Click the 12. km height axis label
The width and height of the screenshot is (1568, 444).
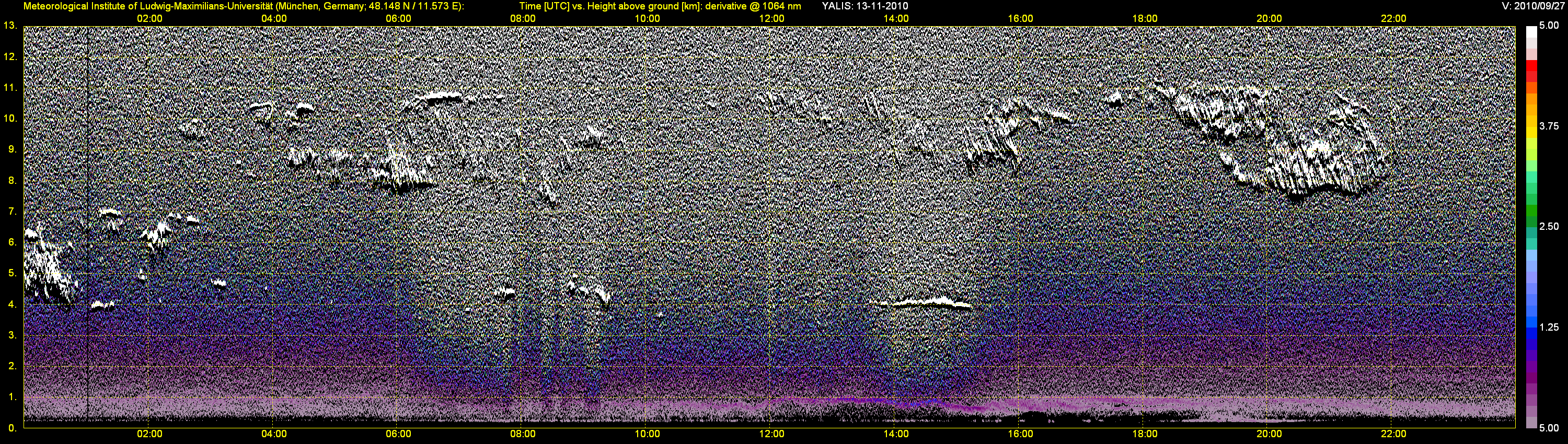(10, 56)
